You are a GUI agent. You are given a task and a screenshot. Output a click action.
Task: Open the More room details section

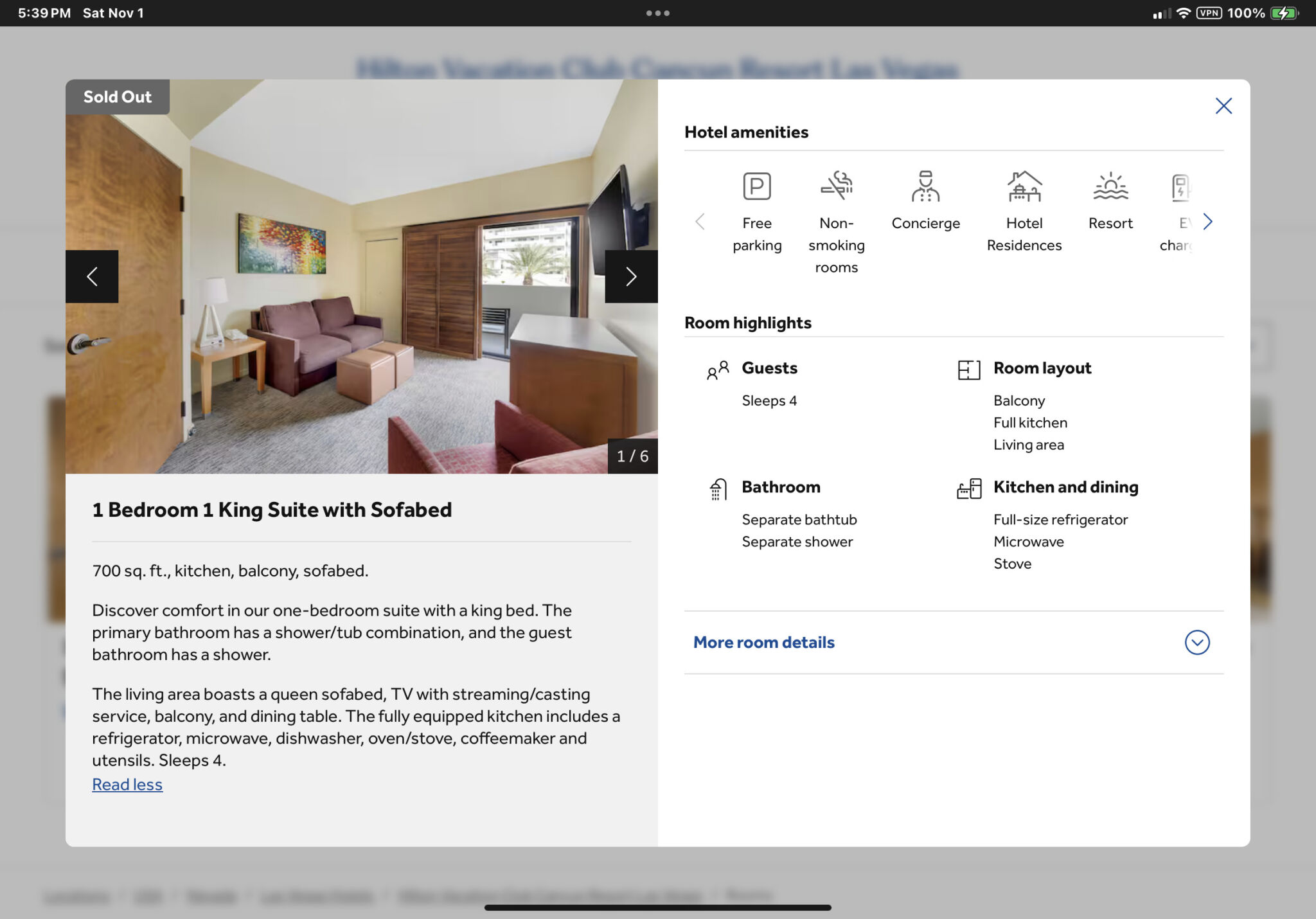coord(763,642)
